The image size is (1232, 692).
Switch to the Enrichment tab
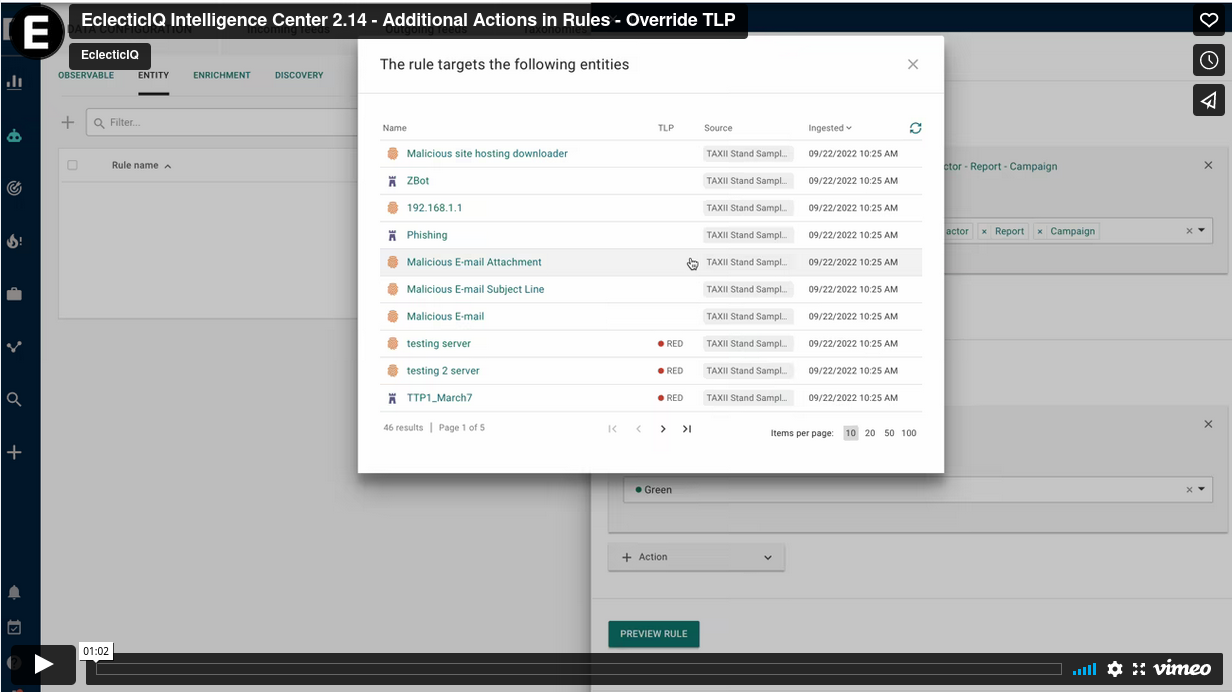222,75
